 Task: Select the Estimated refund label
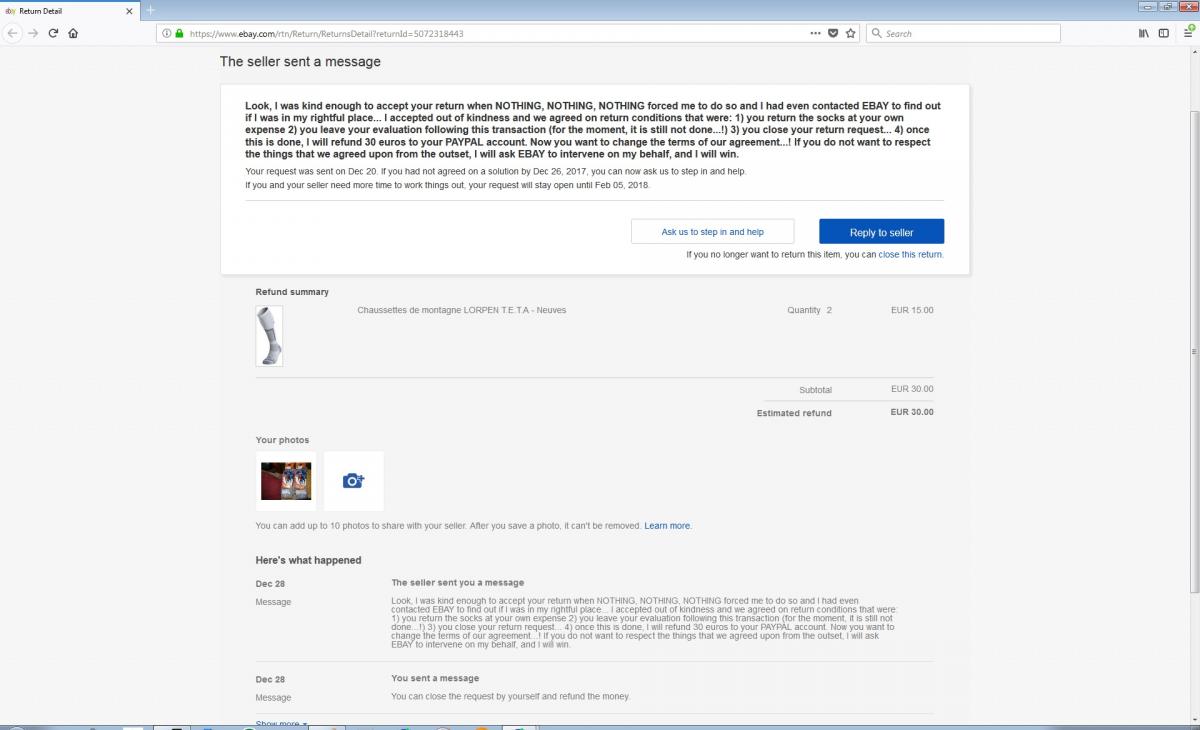794,413
